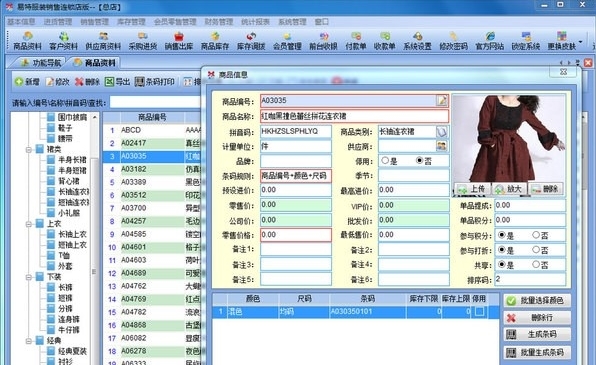This screenshot has height=365, width=596.
Task: Click 删除 in product list toolbar
Action: (x=87, y=81)
